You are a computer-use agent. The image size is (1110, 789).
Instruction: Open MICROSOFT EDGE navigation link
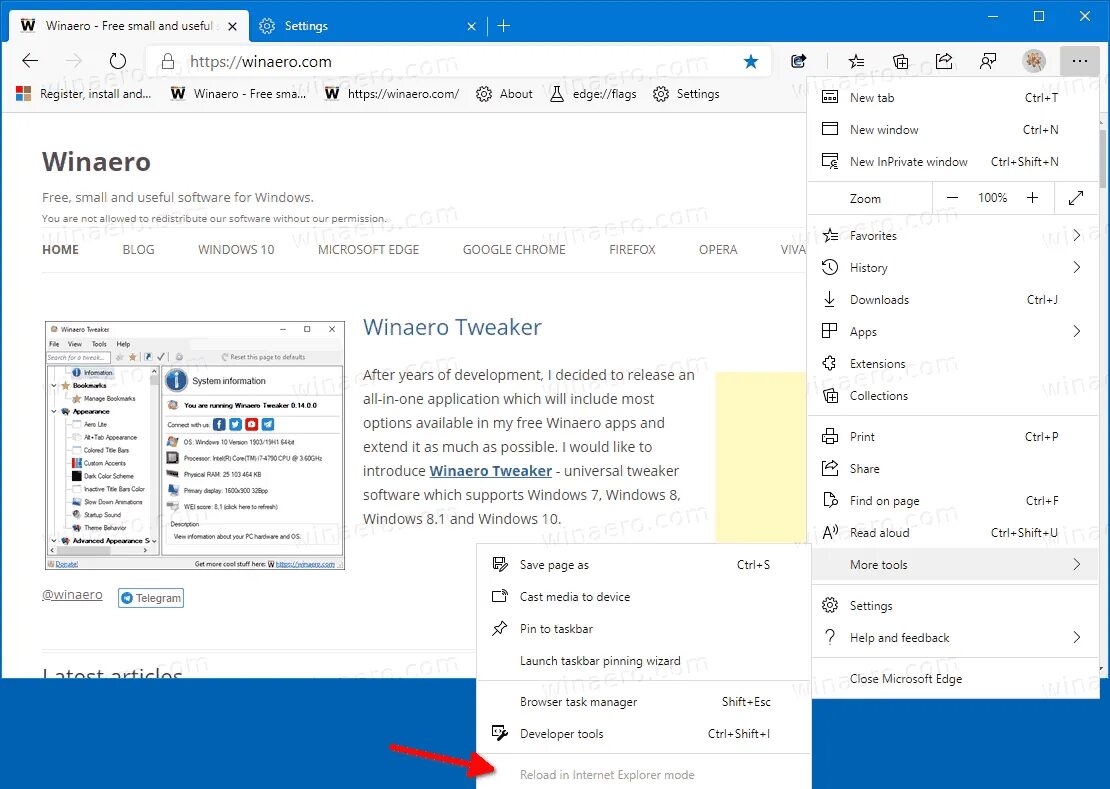368,250
